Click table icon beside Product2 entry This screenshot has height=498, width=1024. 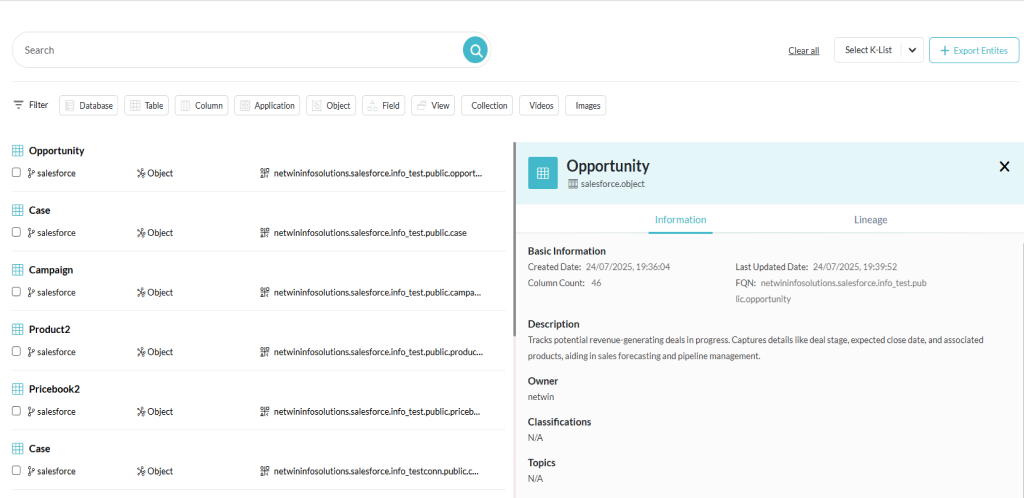coord(17,330)
